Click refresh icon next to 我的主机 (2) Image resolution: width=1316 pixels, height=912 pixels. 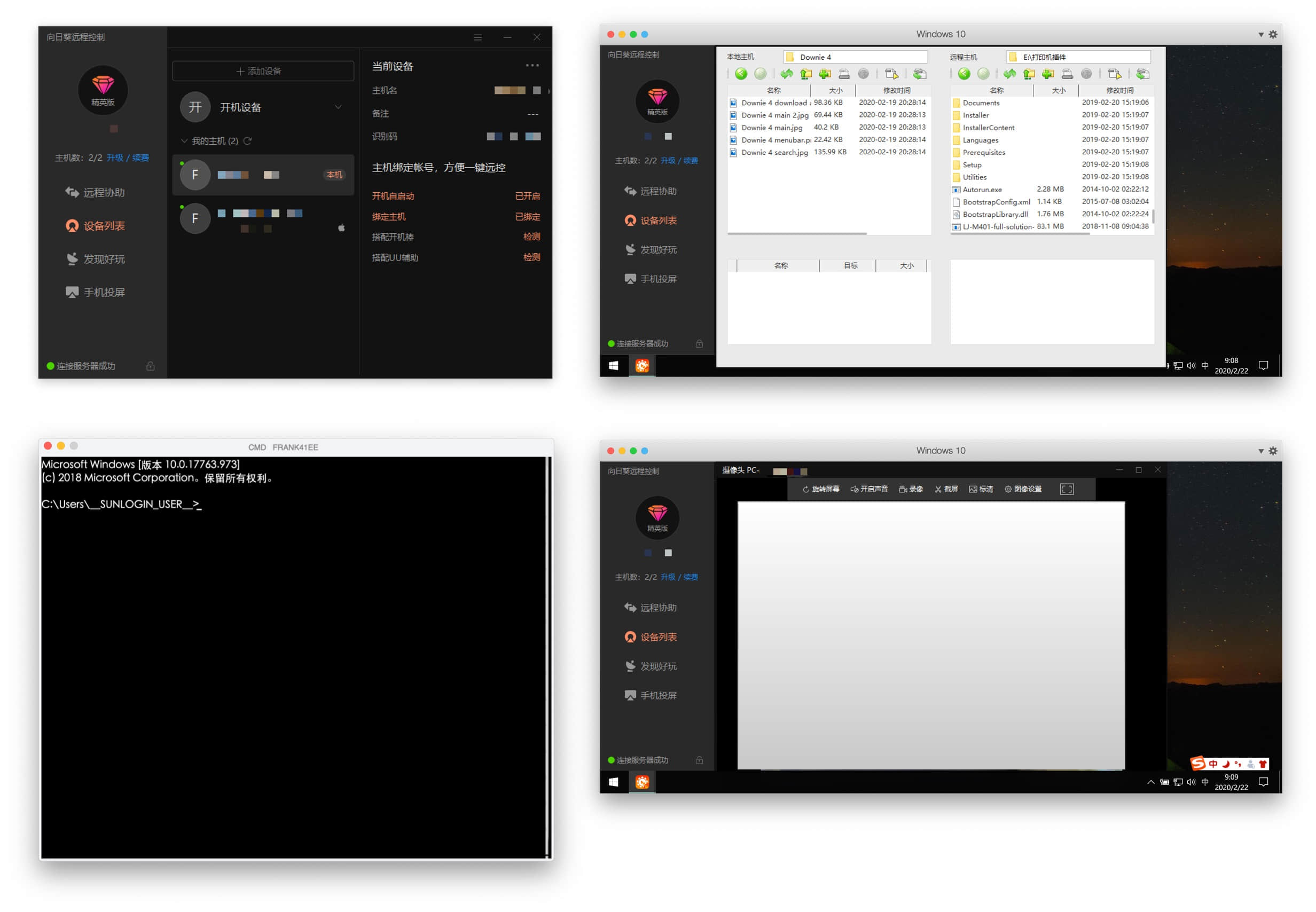[x=248, y=140]
